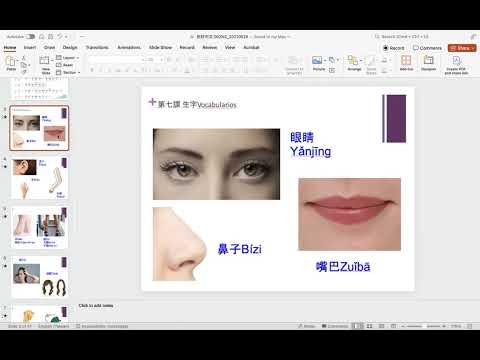Click the Save icon in title bar

click(51, 36)
